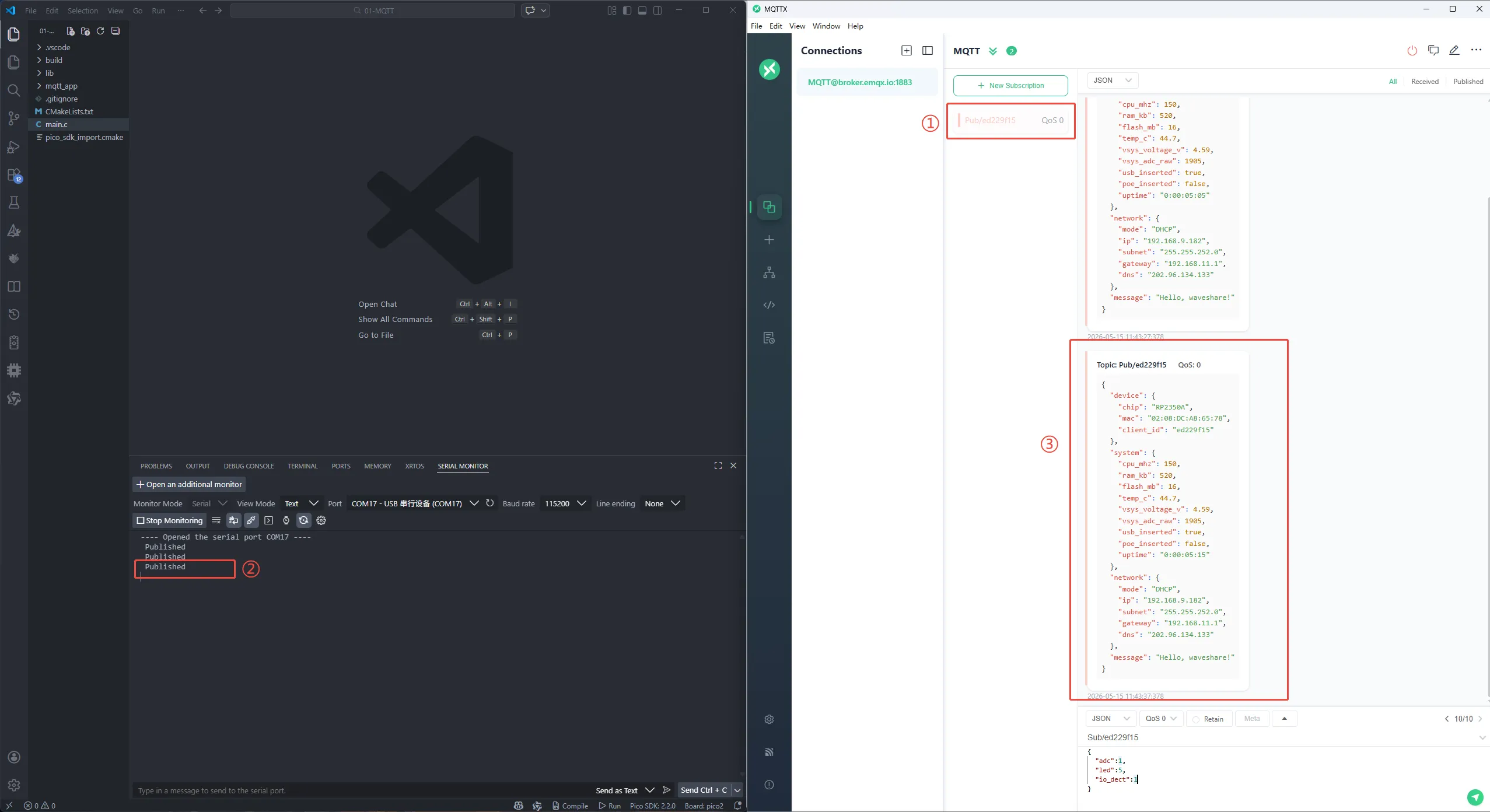Toggle Retain option in MQTTX publish bar
Image resolution: width=1490 pixels, height=812 pixels.
click(1208, 719)
